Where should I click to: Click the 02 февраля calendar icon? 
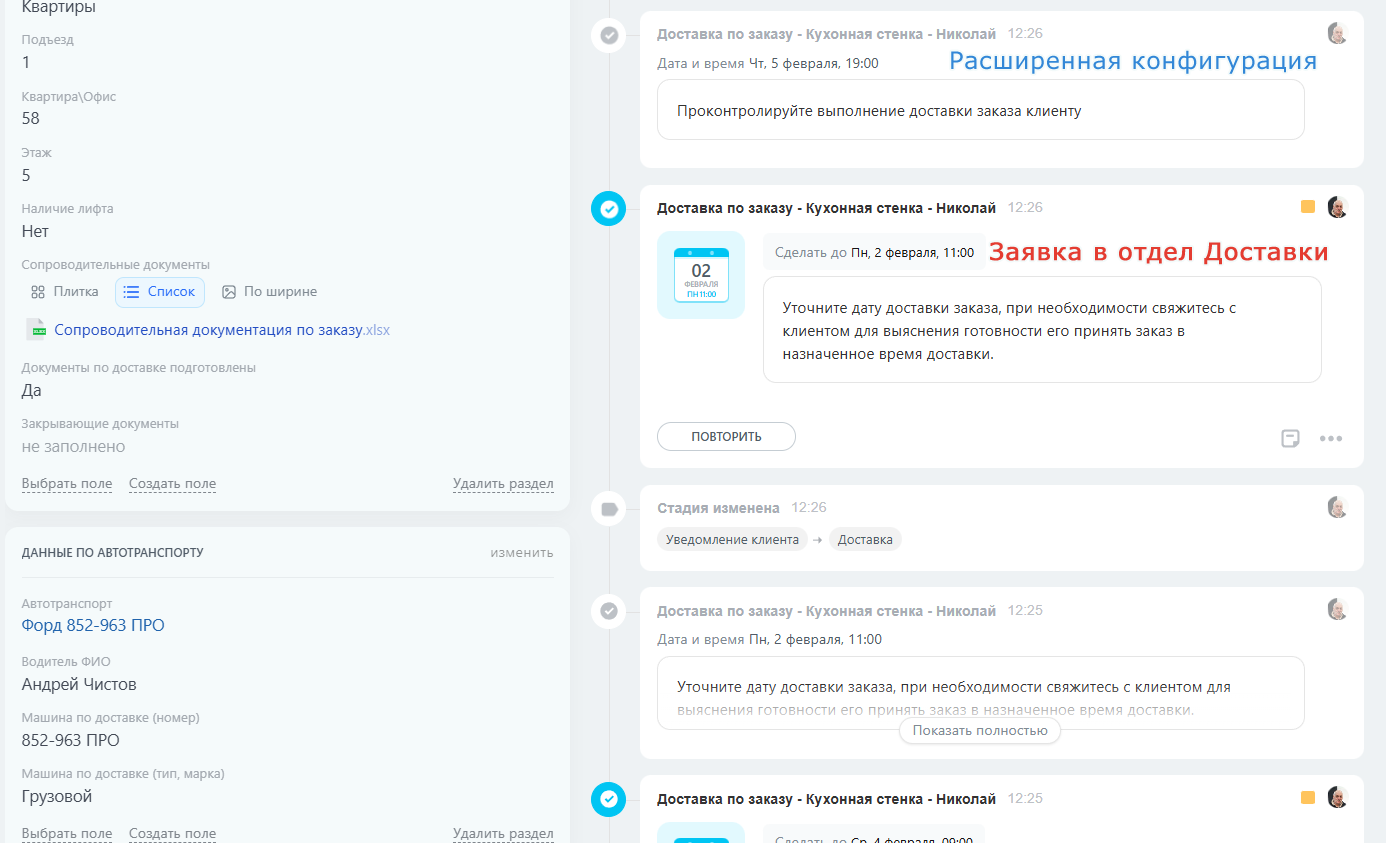coord(701,275)
